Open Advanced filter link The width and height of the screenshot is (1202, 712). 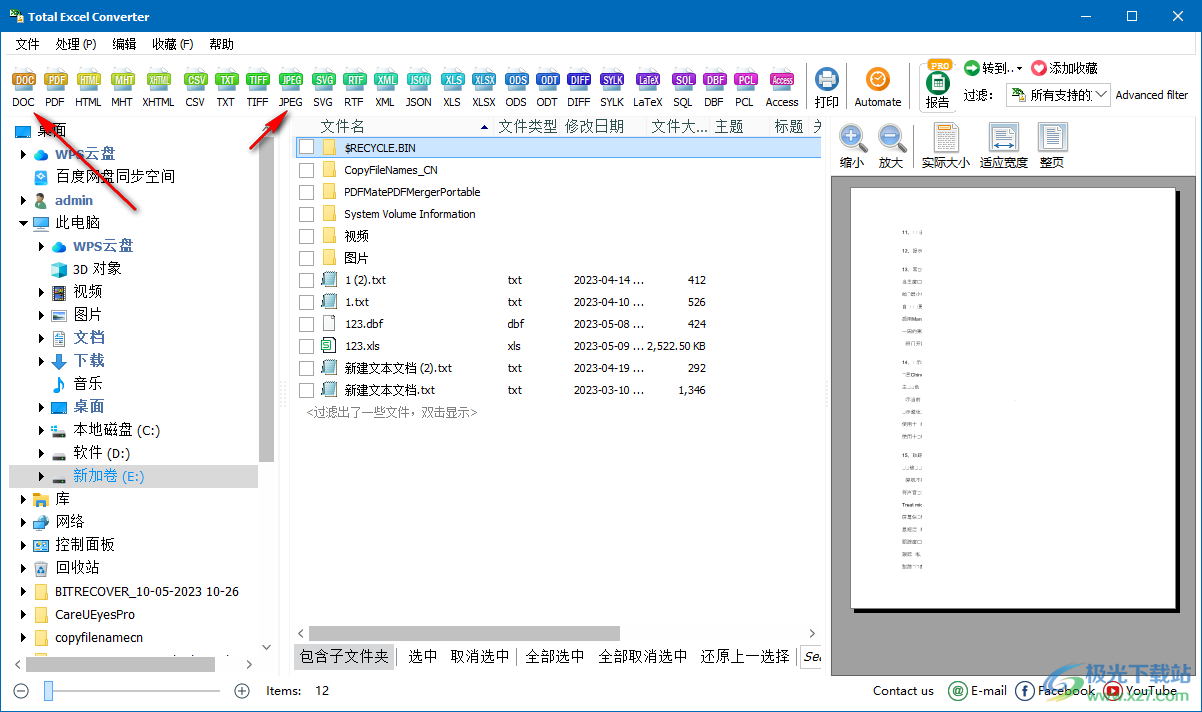point(1152,95)
